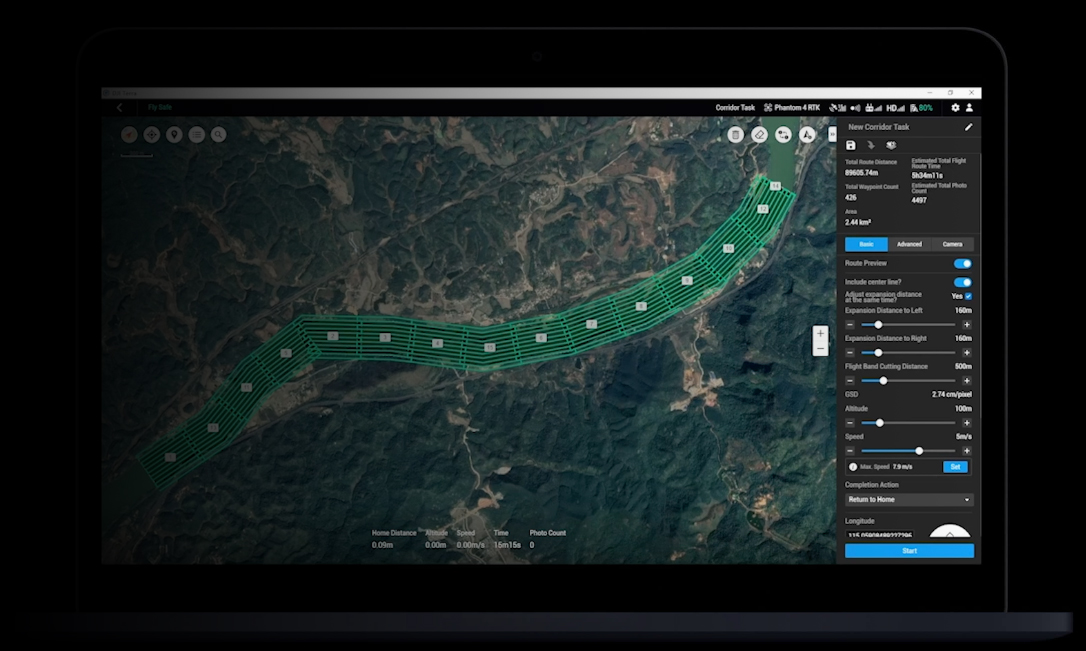
Task: Increase Expansion Distance to Left with plus
Action: (967, 325)
